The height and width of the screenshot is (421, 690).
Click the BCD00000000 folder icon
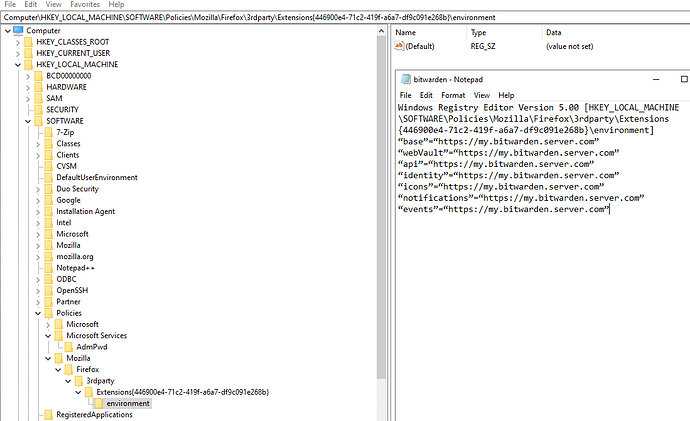[x=39, y=76]
